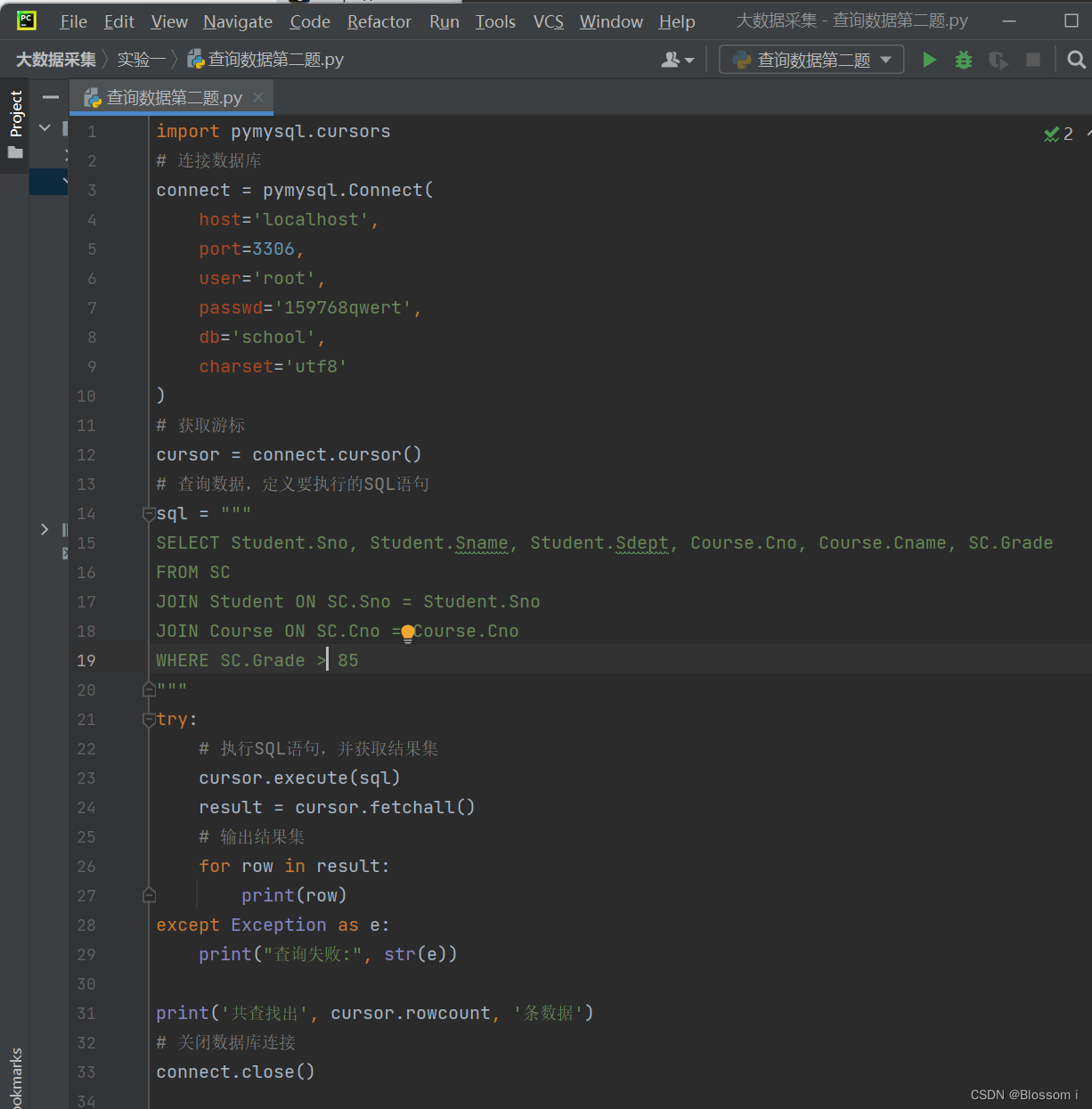The image size is (1092, 1109).
Task: Click connect.close() on line 33
Action: (235, 1072)
